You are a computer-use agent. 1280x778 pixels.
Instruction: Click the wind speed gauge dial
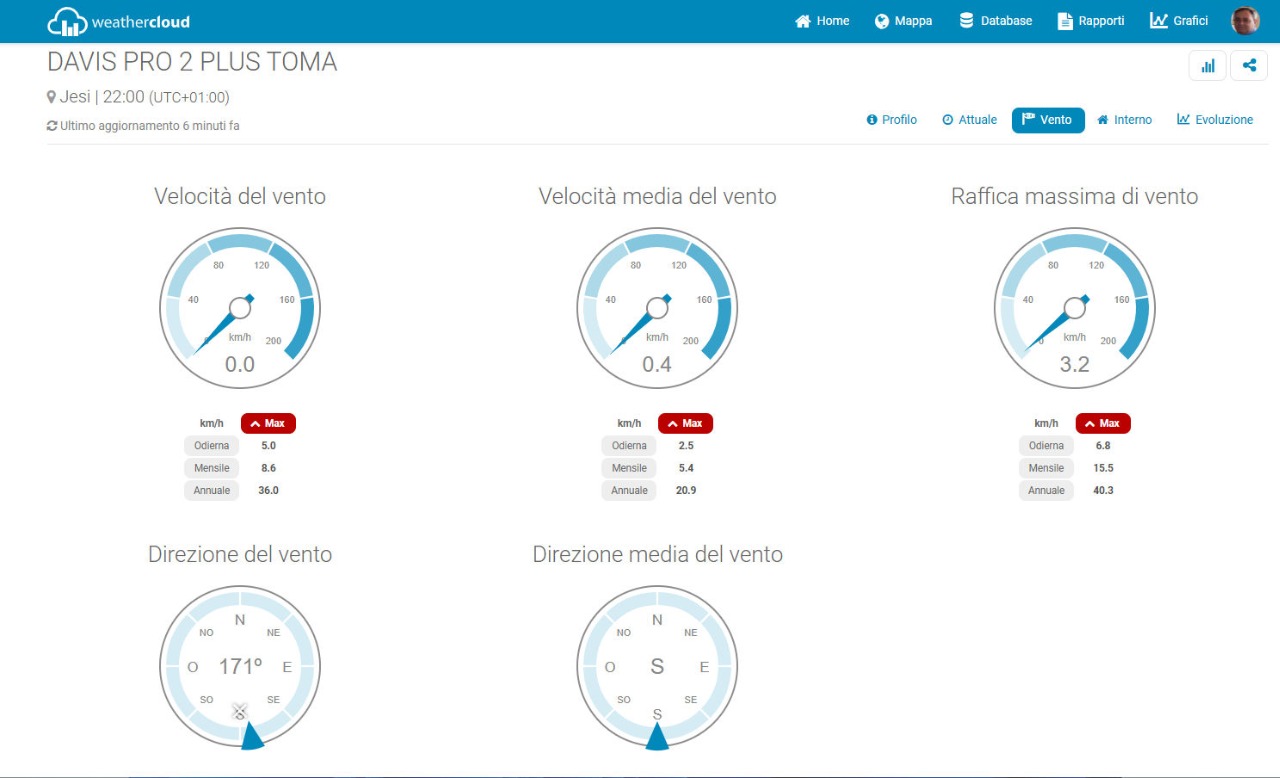click(240, 308)
